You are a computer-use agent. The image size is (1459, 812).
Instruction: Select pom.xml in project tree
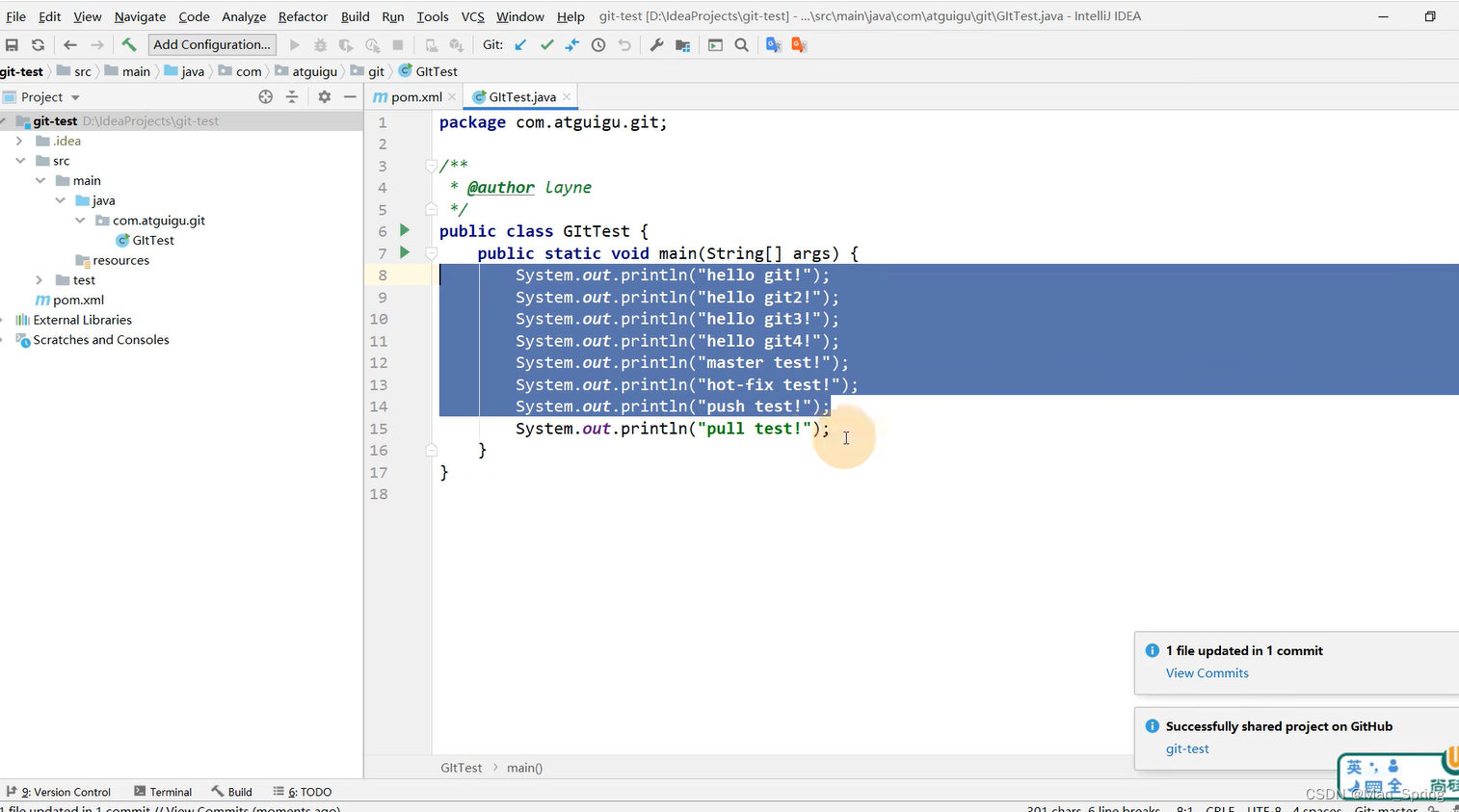(69, 301)
